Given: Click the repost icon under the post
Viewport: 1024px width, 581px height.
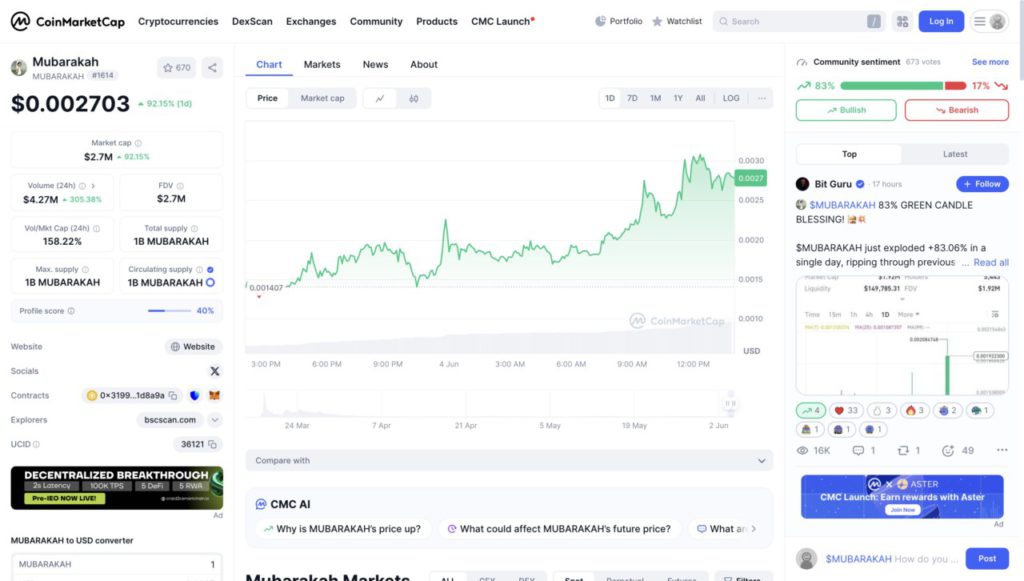Looking at the screenshot, I should pos(903,451).
